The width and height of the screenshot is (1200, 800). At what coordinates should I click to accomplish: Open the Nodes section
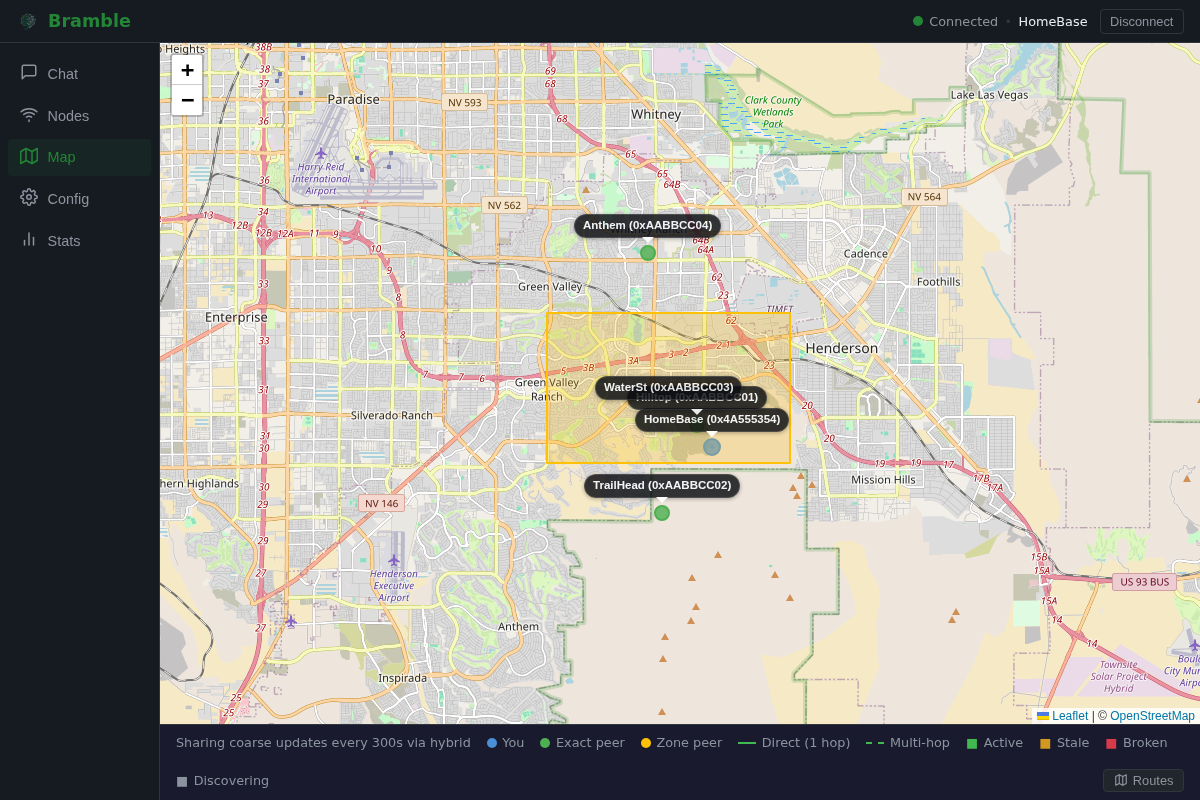[80, 116]
